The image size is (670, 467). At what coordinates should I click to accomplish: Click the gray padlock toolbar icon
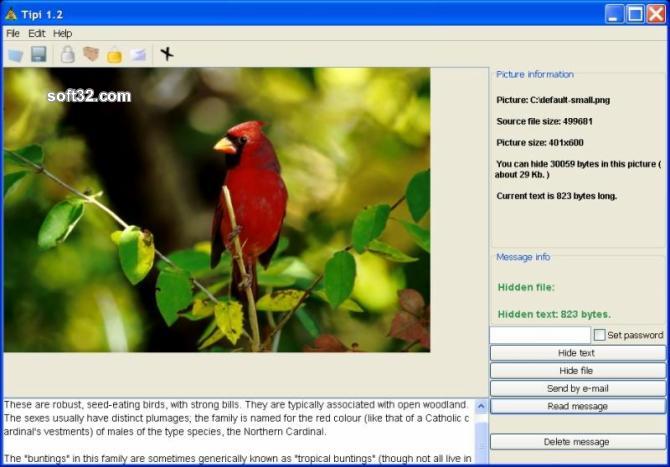click(68, 54)
